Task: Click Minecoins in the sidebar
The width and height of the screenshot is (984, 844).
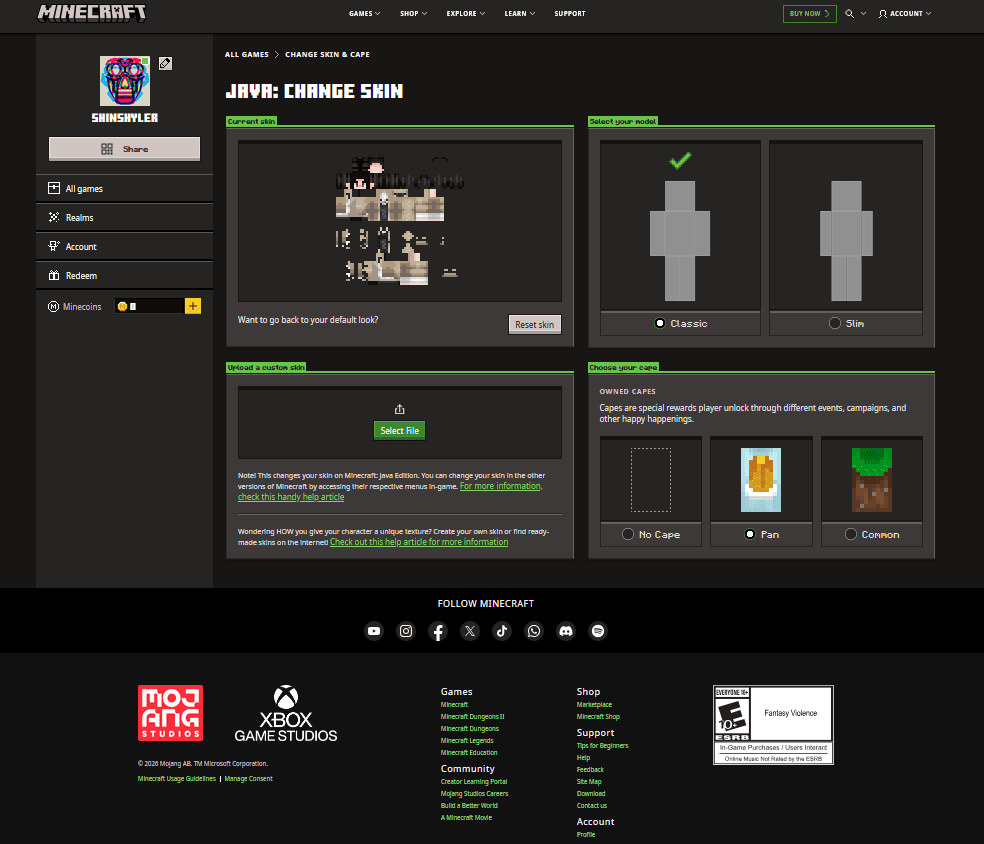Action: click(75, 307)
